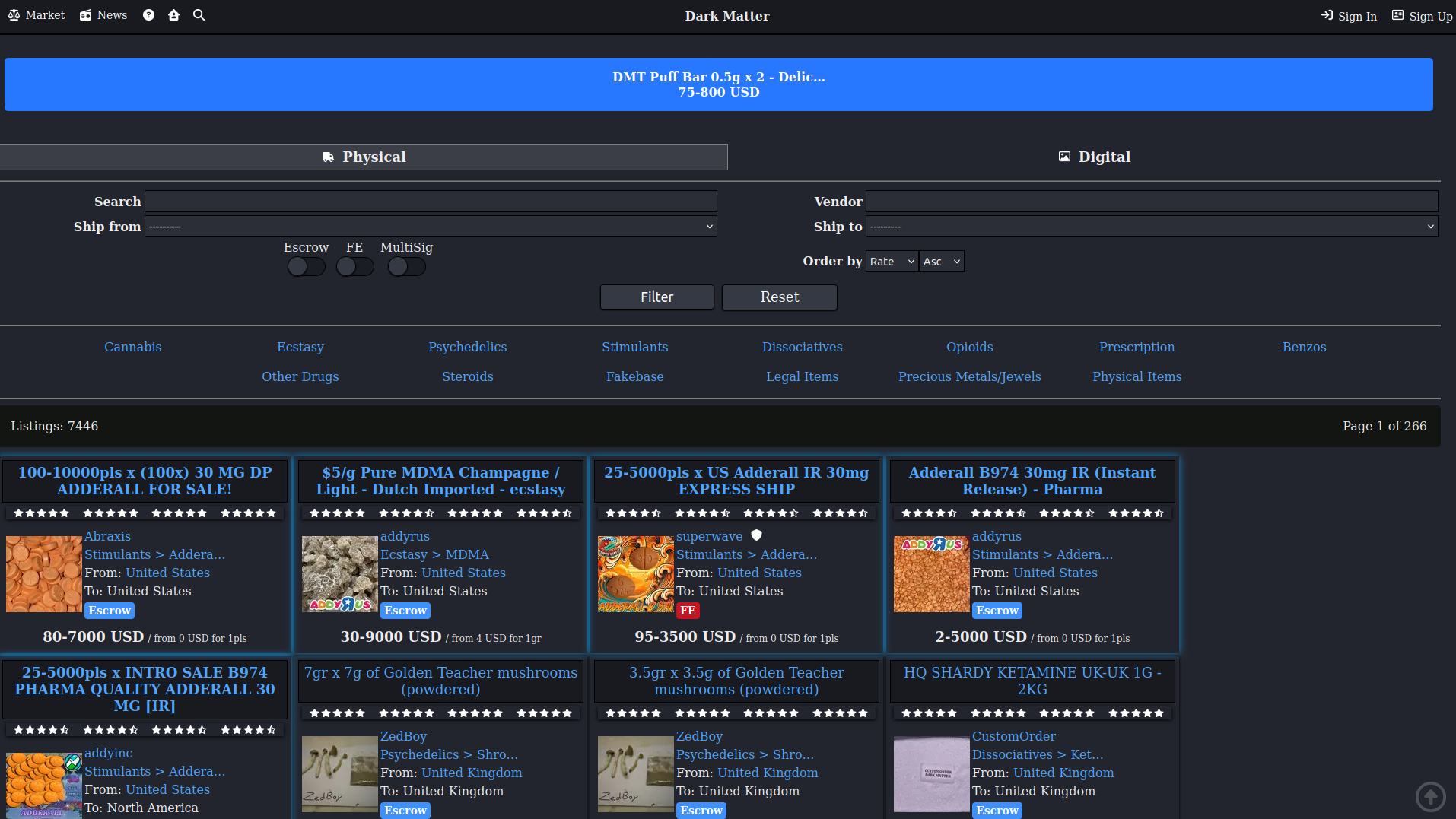
Task: Focus the Search input field
Action: [431, 202]
